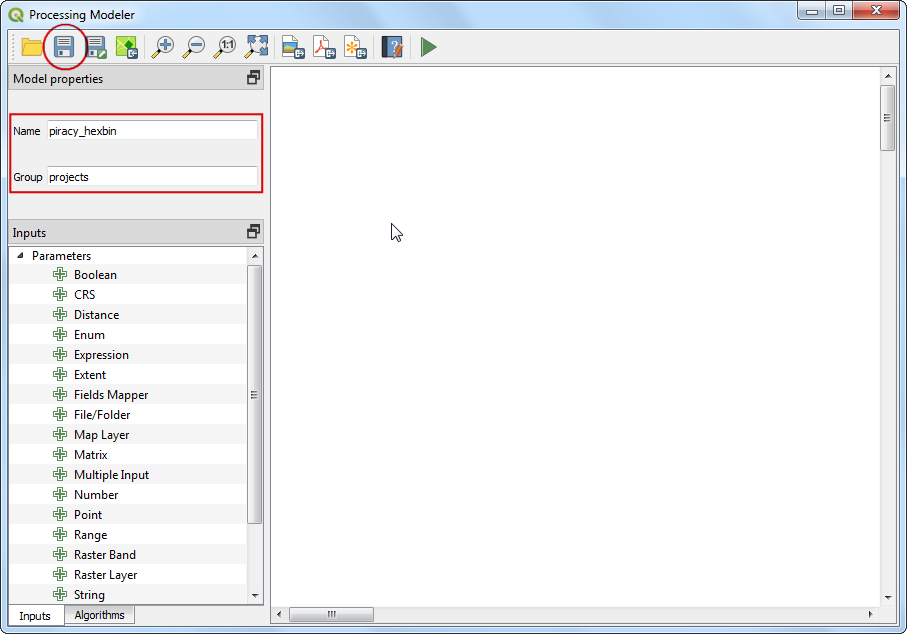Image resolution: width=907 pixels, height=634 pixels.
Task: Click the model Name input field
Action: (x=152, y=131)
